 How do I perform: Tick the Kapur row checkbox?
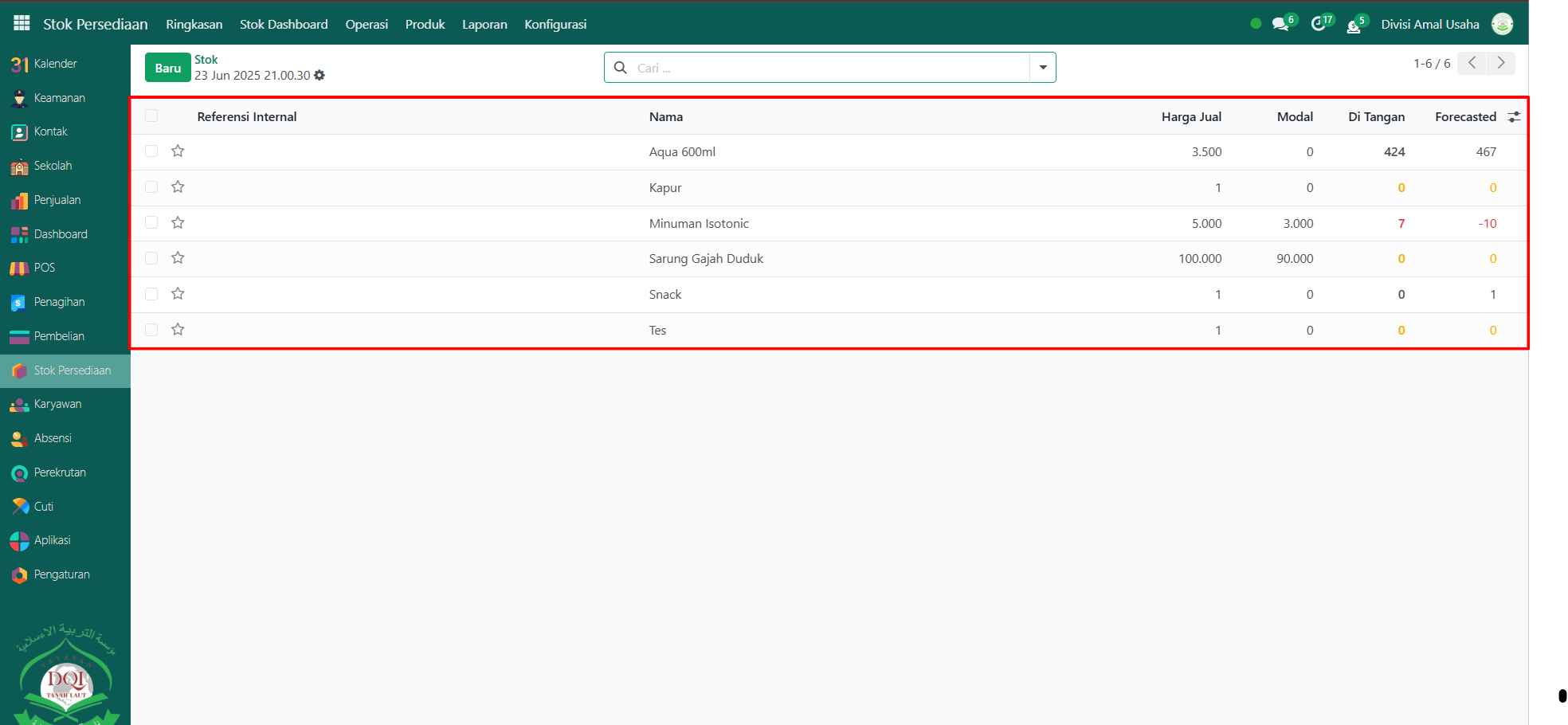[x=151, y=187]
